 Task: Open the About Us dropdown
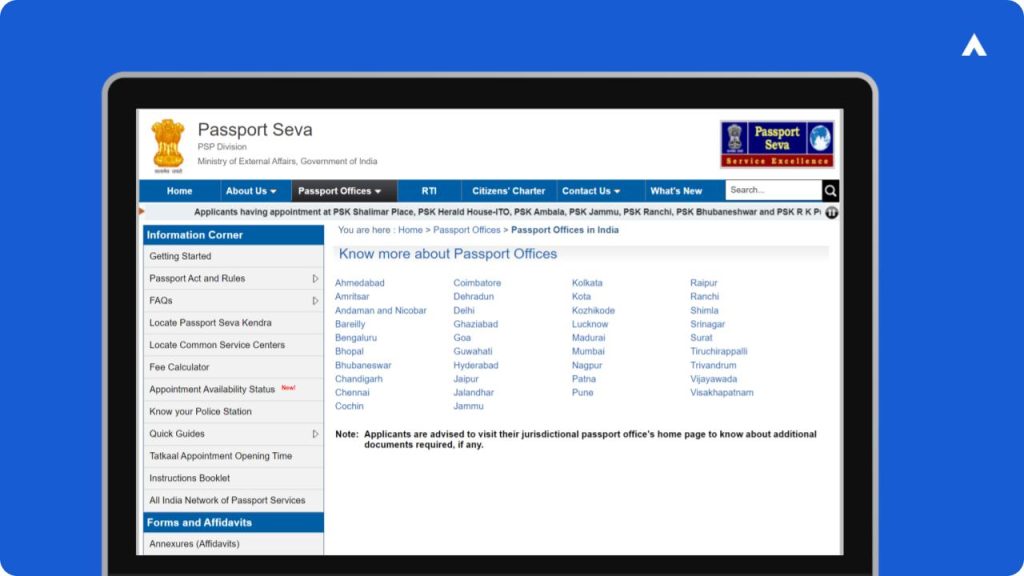(251, 190)
